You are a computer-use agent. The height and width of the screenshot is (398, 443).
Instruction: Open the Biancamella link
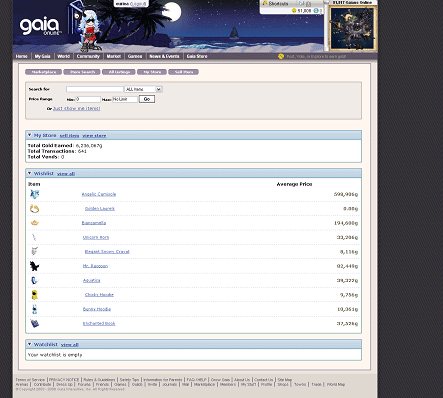pos(94,223)
